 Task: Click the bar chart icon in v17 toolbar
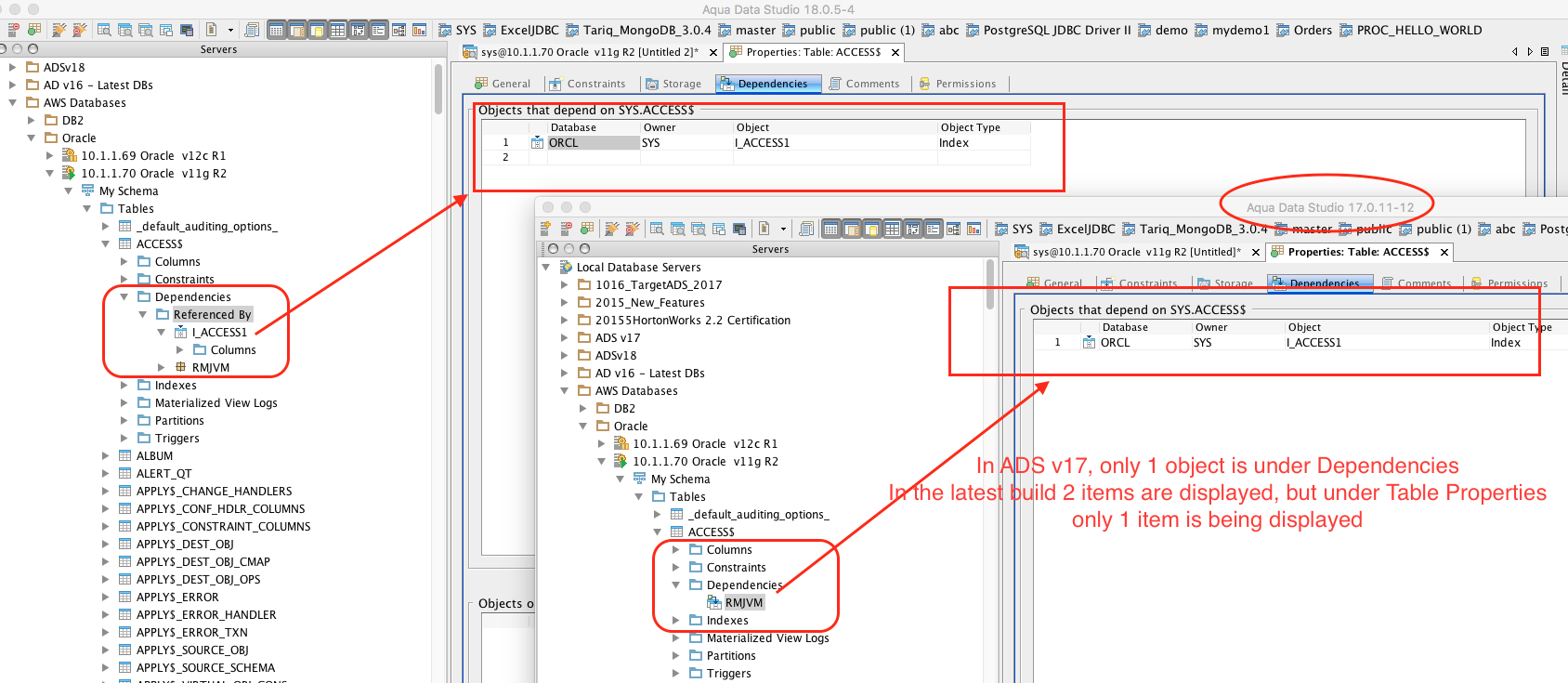click(973, 229)
